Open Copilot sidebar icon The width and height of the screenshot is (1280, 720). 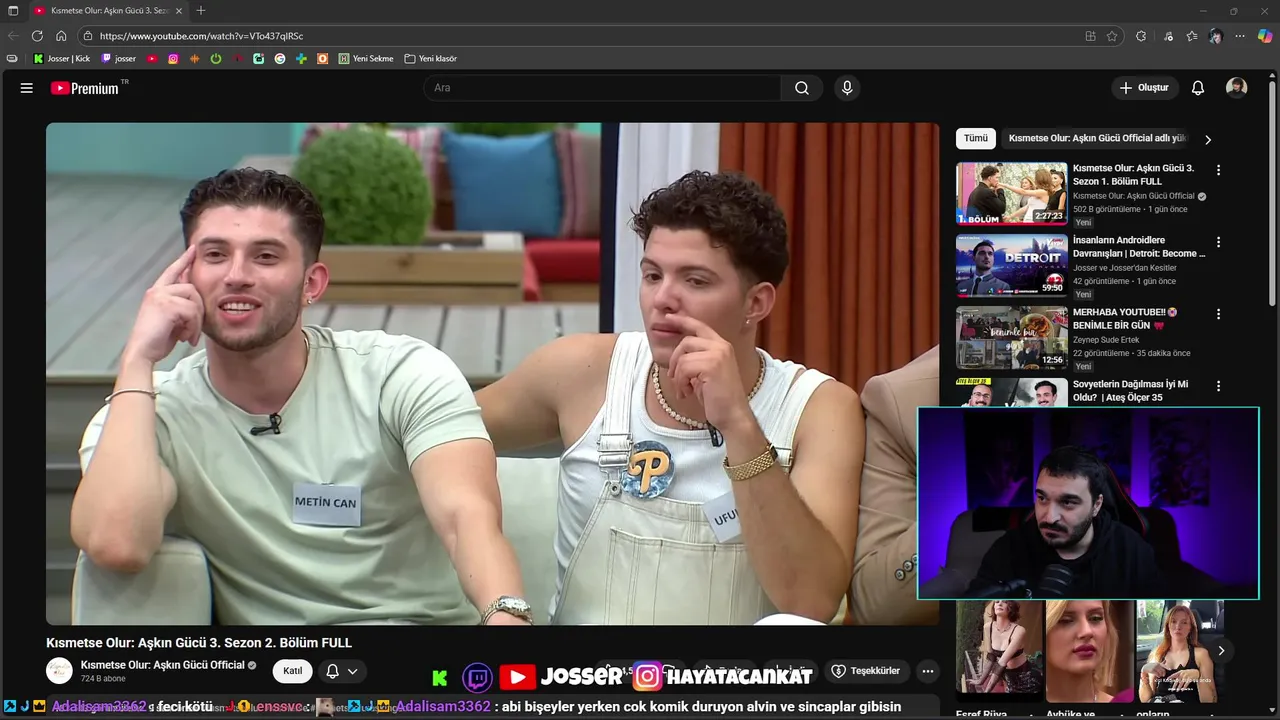pos(1265,36)
